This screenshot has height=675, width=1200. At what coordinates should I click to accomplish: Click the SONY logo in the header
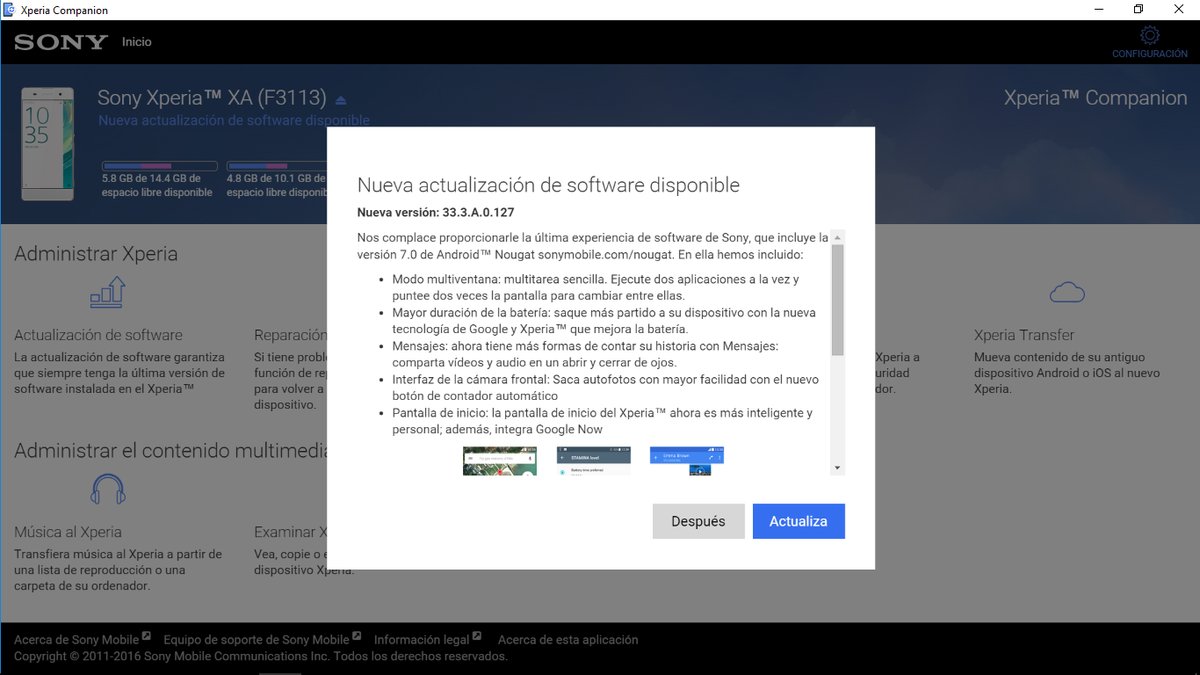[x=61, y=42]
